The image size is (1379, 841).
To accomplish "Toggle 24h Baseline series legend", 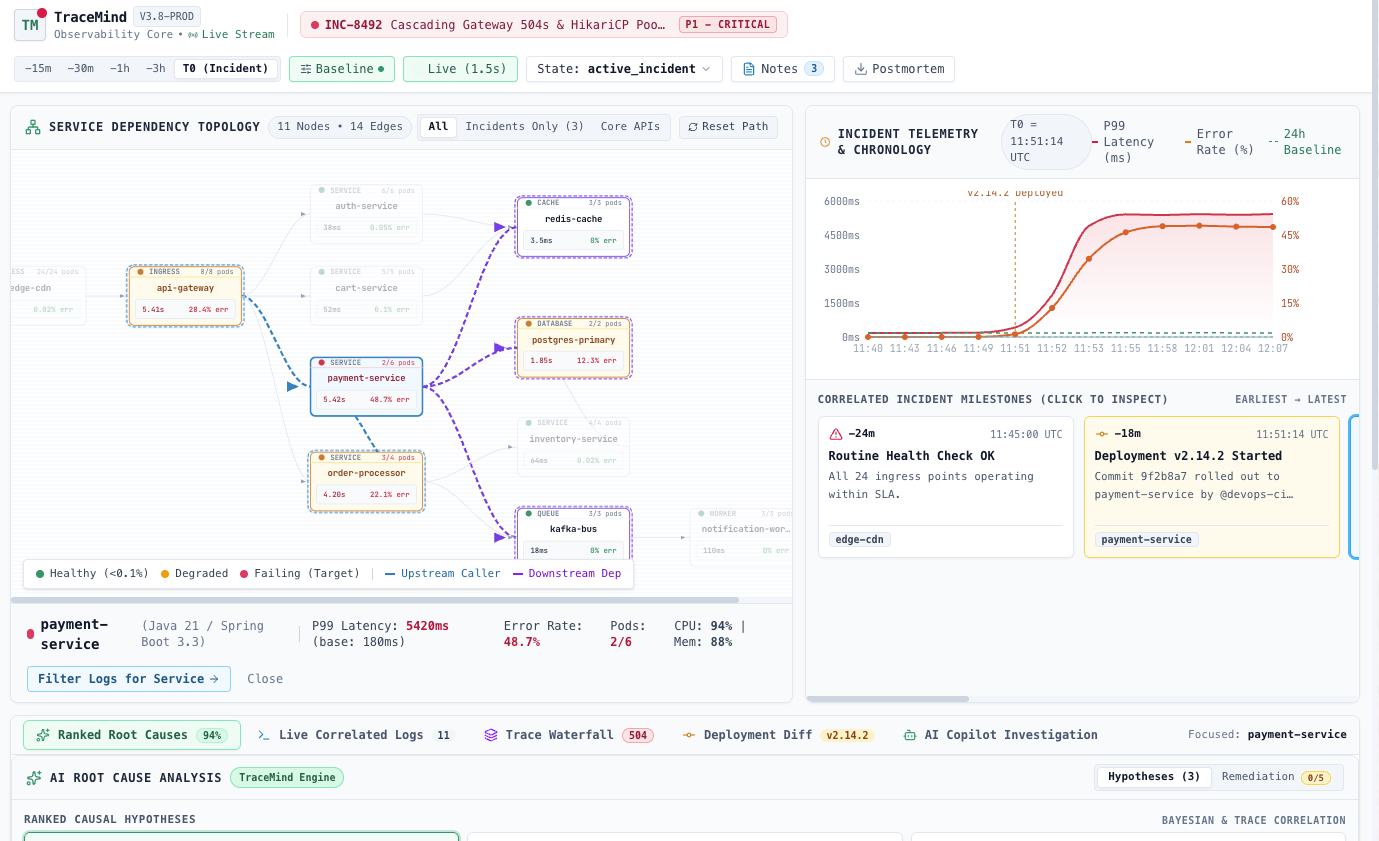I will (x=1305, y=142).
